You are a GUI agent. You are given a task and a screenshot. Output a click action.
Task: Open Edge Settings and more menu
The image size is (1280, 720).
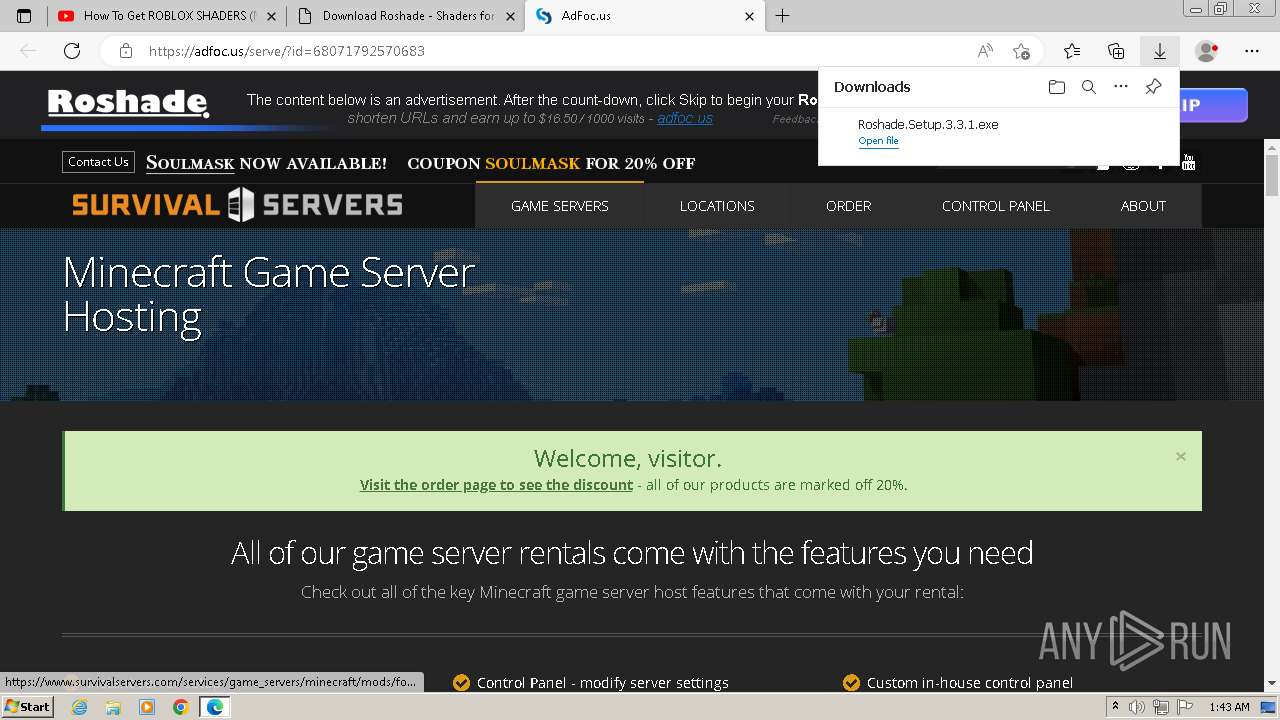tap(1252, 51)
